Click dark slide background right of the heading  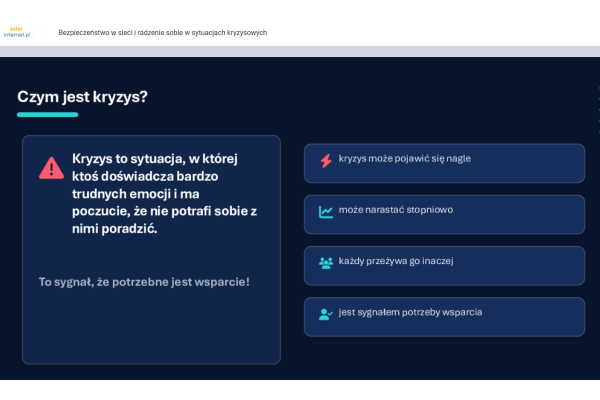click(x=400, y=97)
